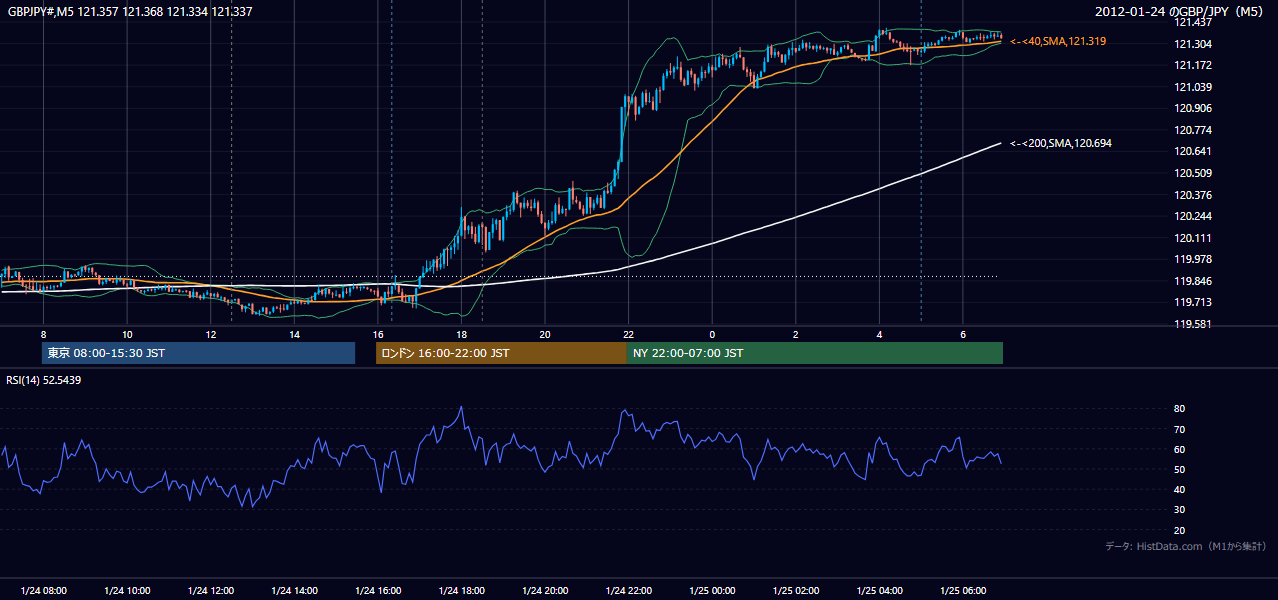Click the 東京 08:00-15:30 JST session bar
The height and width of the screenshot is (600, 1278).
click(198, 353)
